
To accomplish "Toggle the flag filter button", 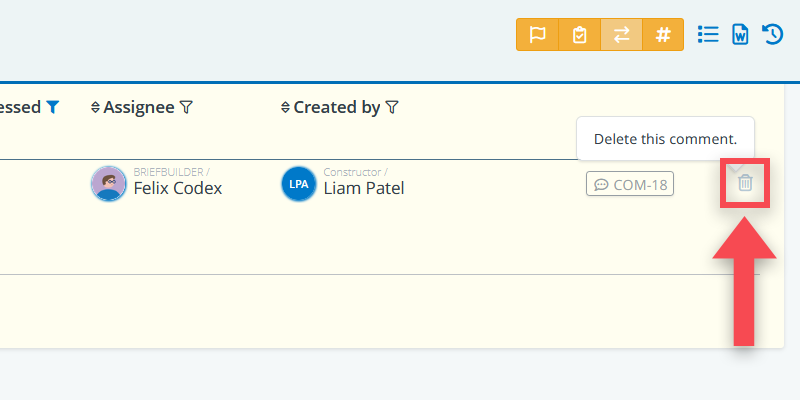I will click(537, 34).
